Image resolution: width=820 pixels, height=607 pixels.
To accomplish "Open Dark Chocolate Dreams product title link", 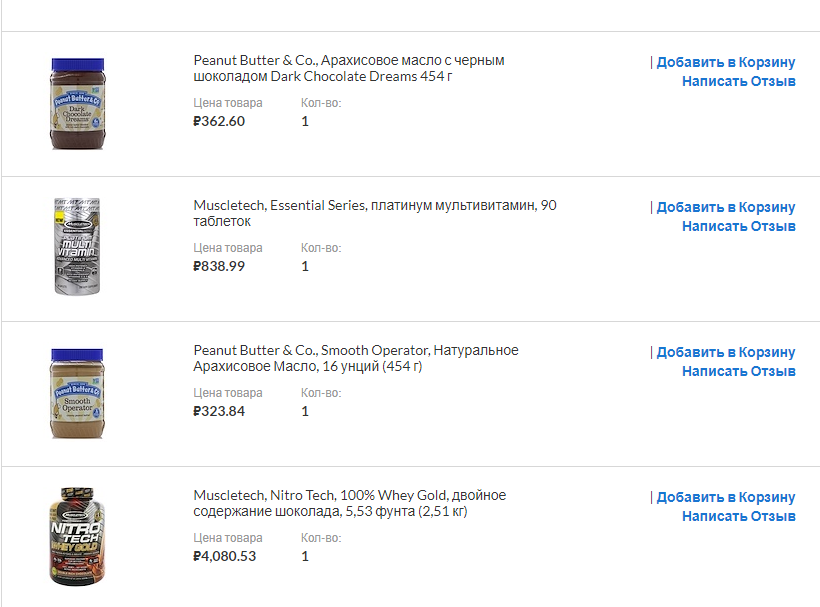I will coord(348,68).
